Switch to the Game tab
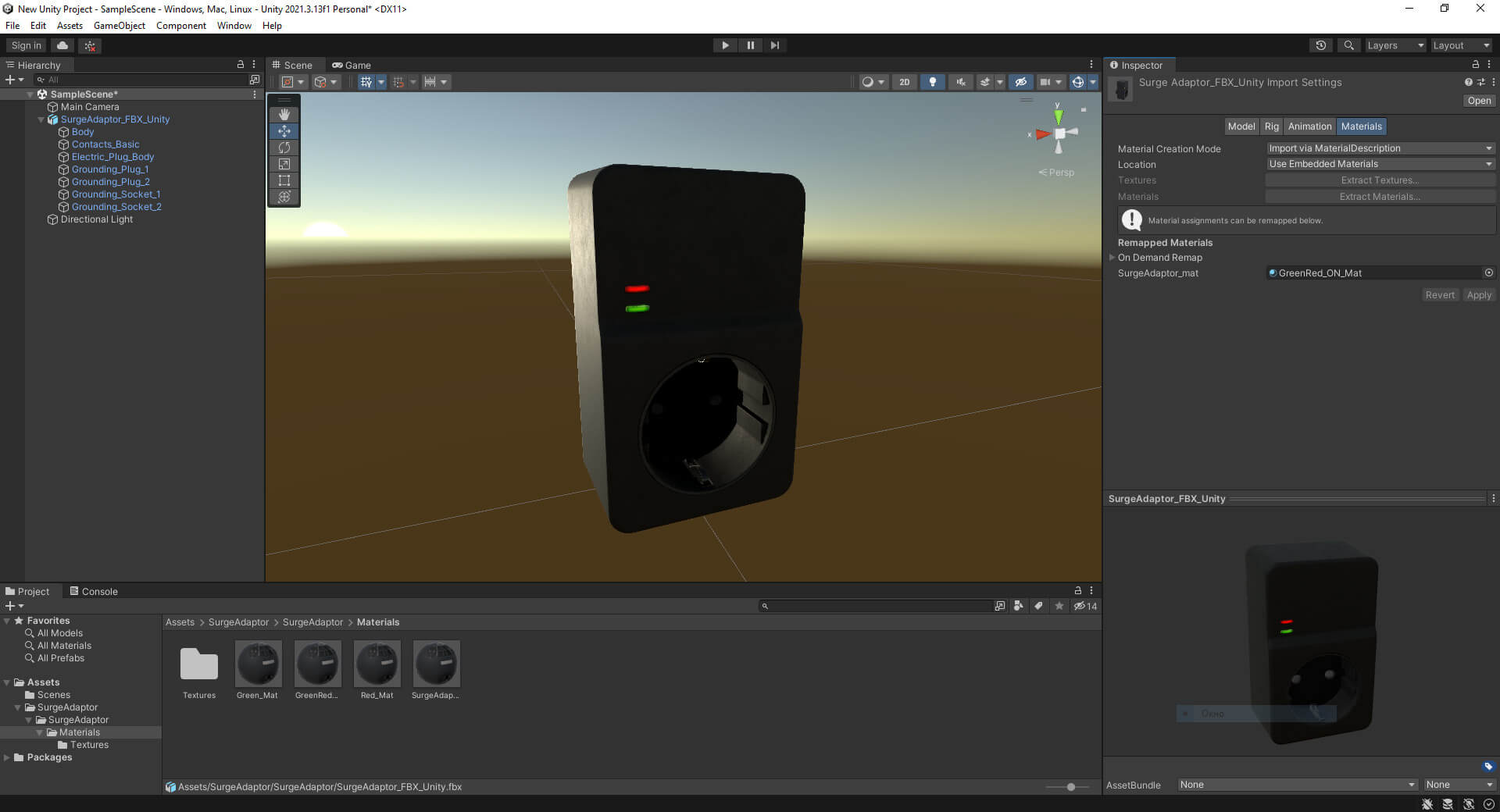The image size is (1500, 812). click(352, 66)
